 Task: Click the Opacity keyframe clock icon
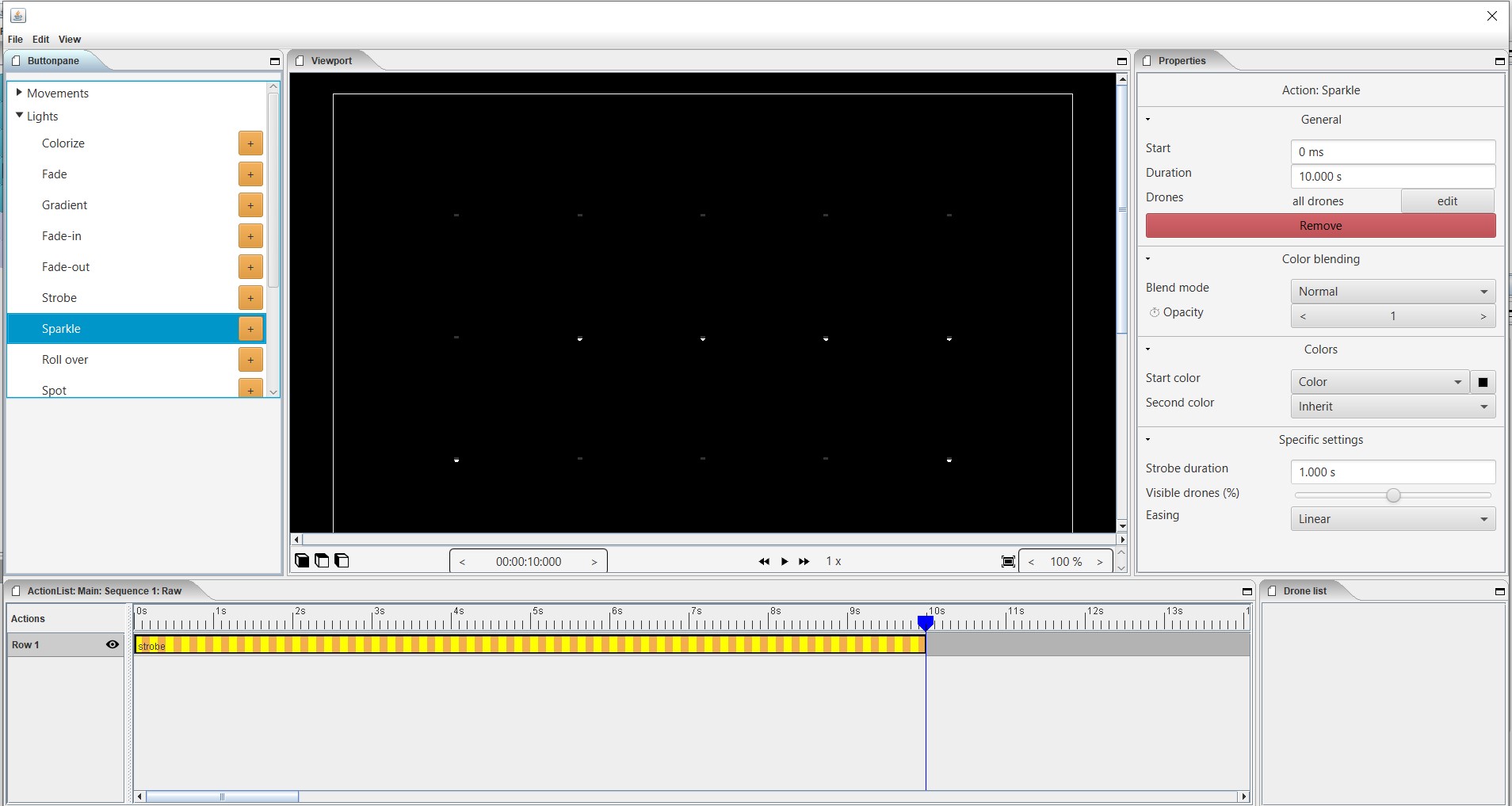pyautogui.click(x=1155, y=312)
